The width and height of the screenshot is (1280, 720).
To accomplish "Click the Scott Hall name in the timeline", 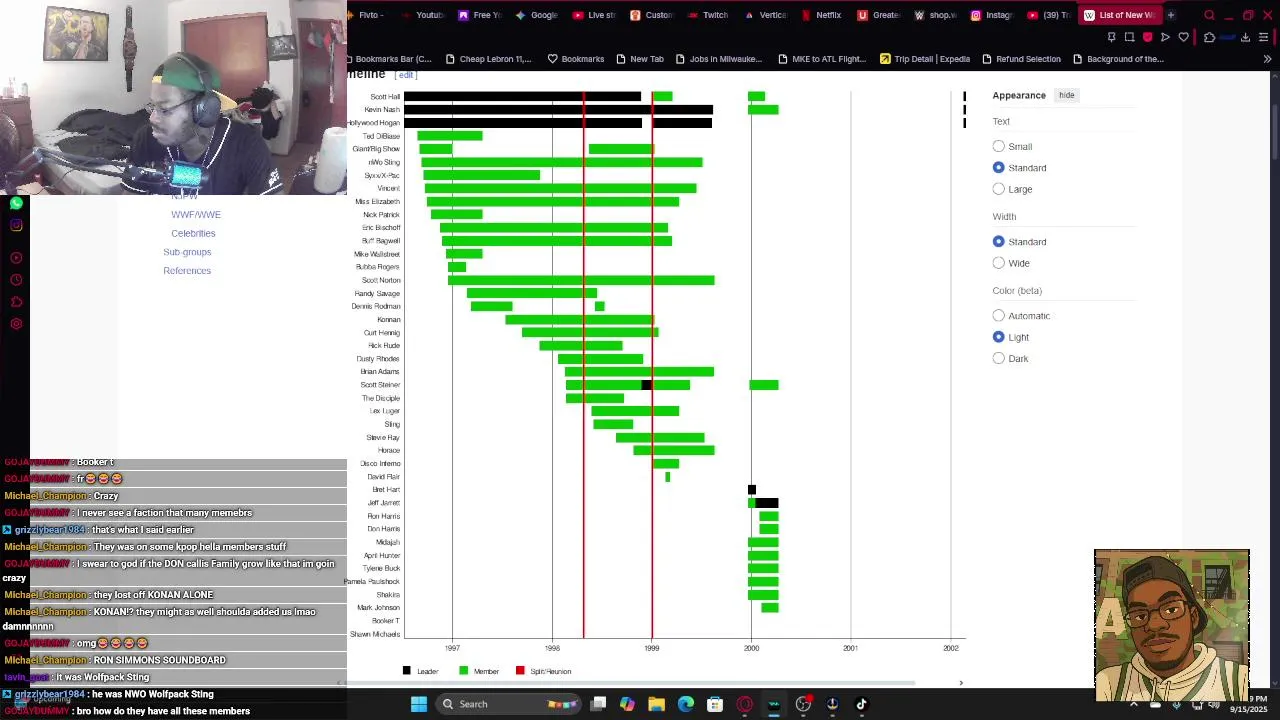I will click(385, 97).
